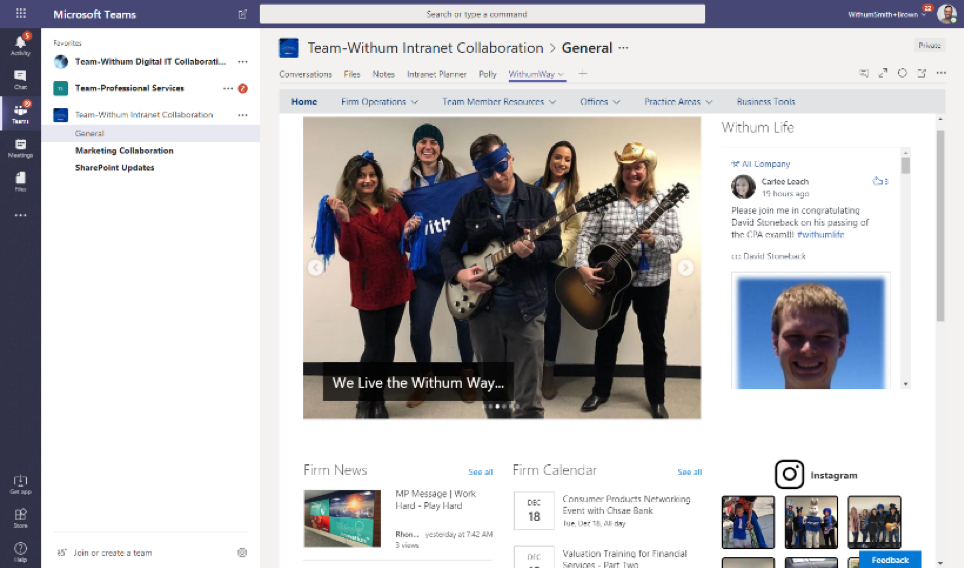This screenshot has width=964, height=568.
Task: Click the search or command box
Action: tap(482, 14)
